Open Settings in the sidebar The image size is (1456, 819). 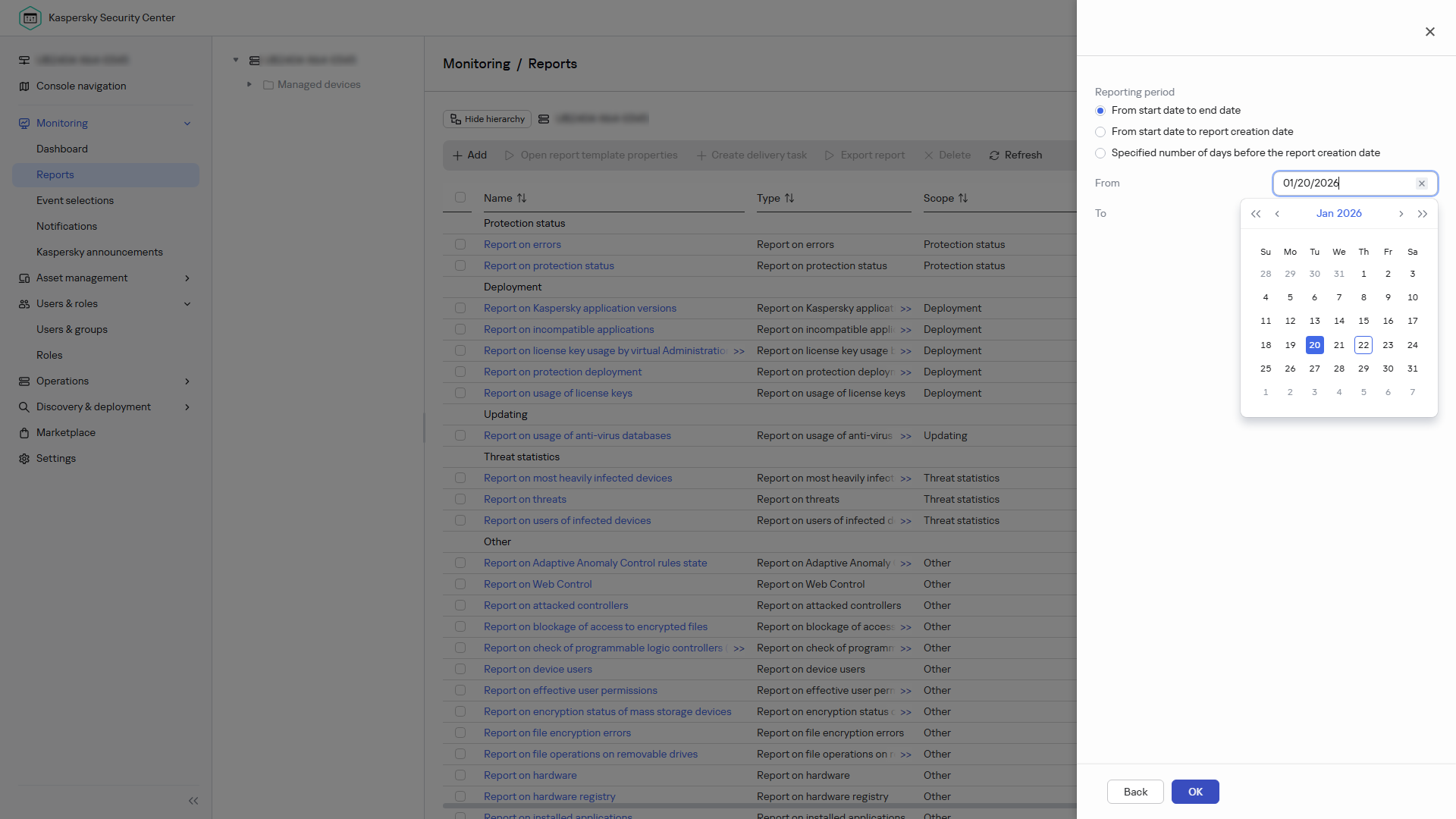tap(56, 459)
